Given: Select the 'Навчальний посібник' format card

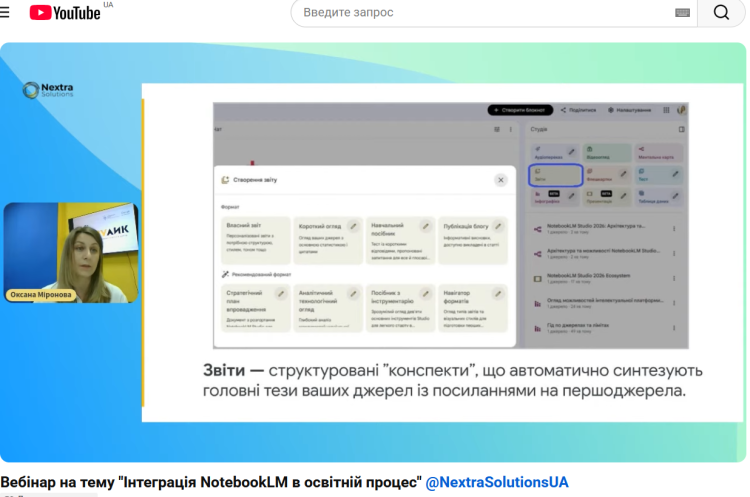Looking at the screenshot, I should (x=400, y=240).
